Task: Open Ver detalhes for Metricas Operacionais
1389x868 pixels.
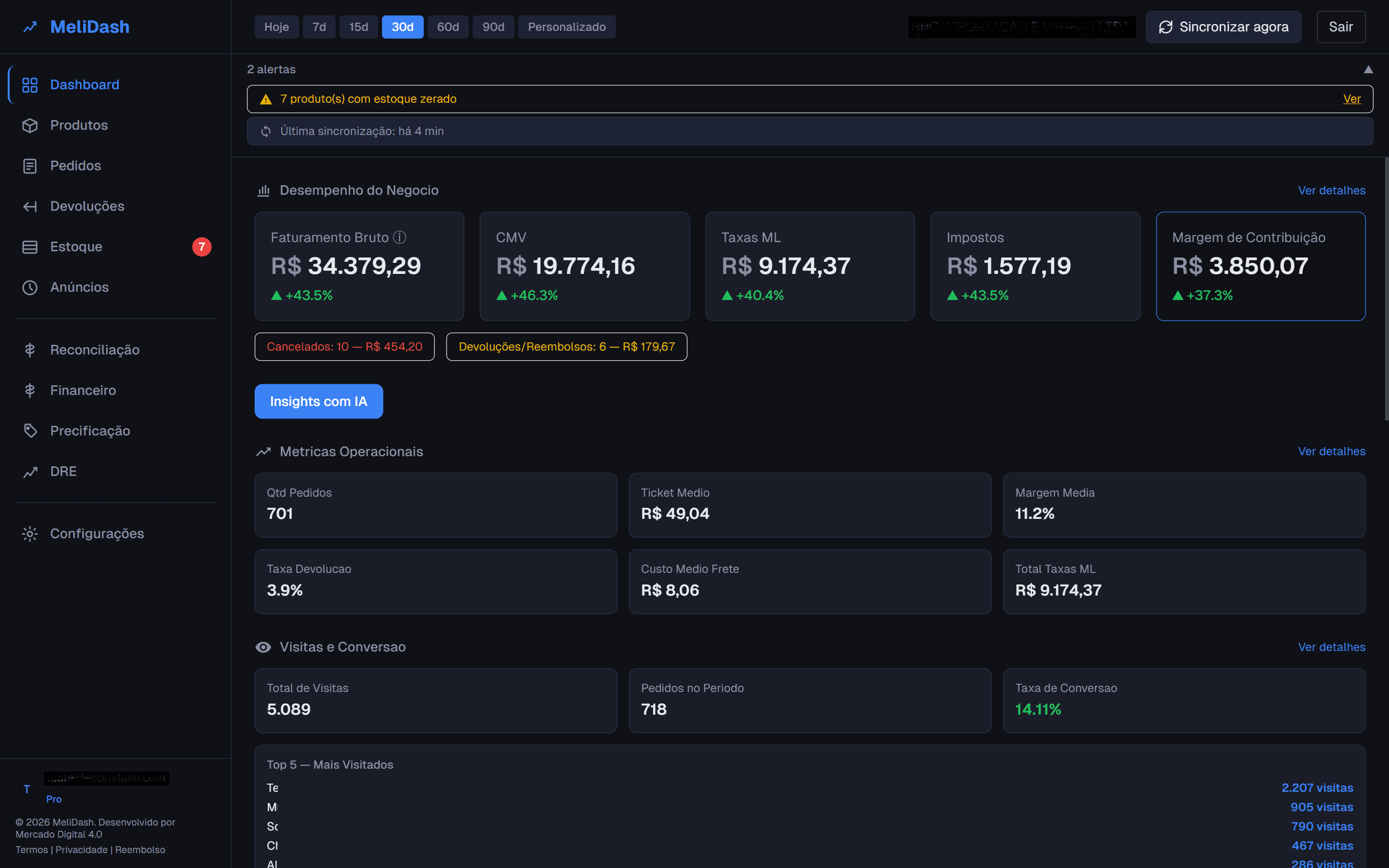Action: (1332, 451)
